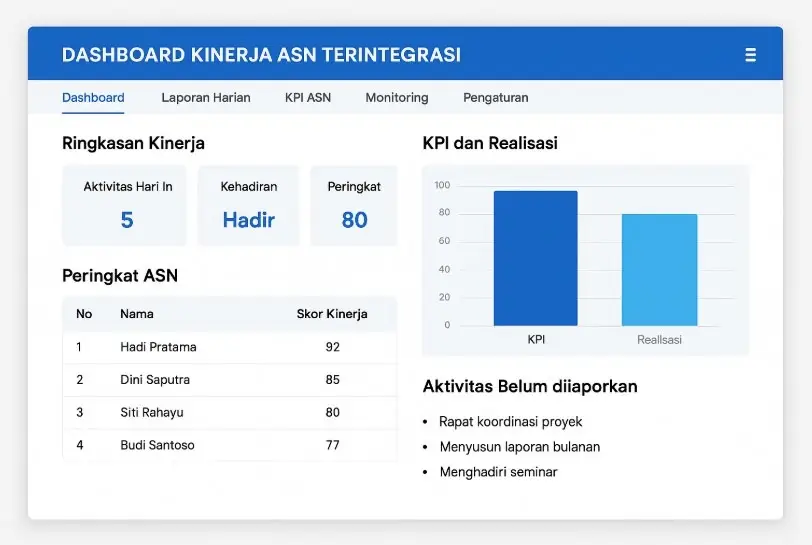Click the Peringkat 80 card

(354, 205)
